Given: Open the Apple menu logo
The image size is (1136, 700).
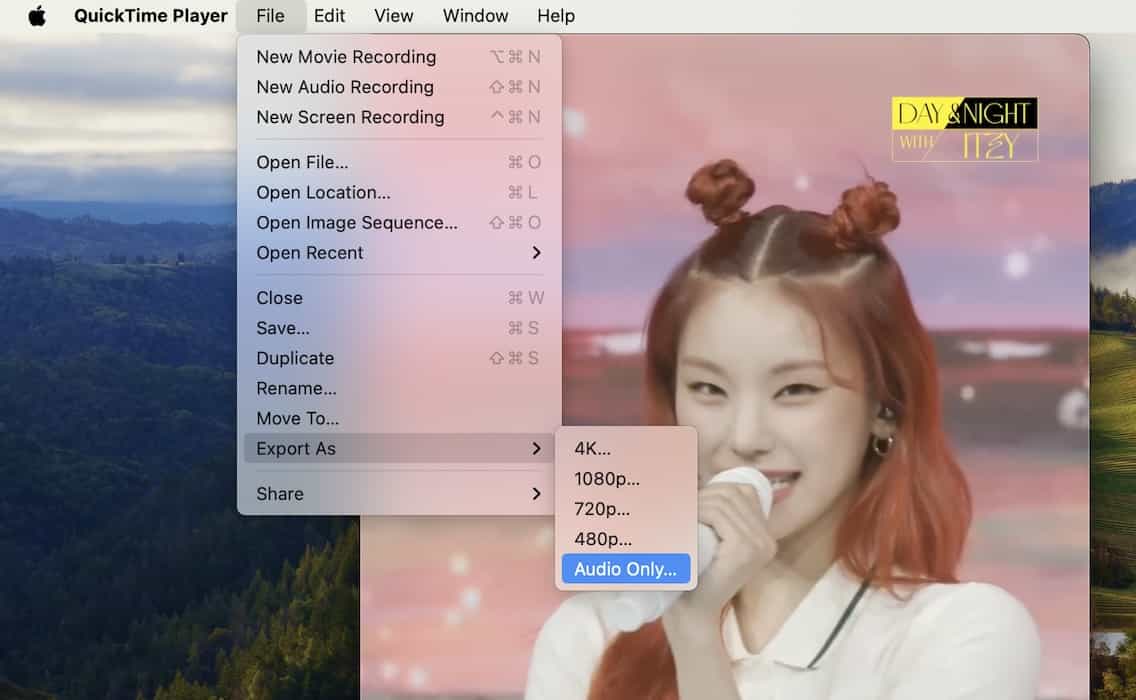Looking at the screenshot, I should (x=37, y=16).
